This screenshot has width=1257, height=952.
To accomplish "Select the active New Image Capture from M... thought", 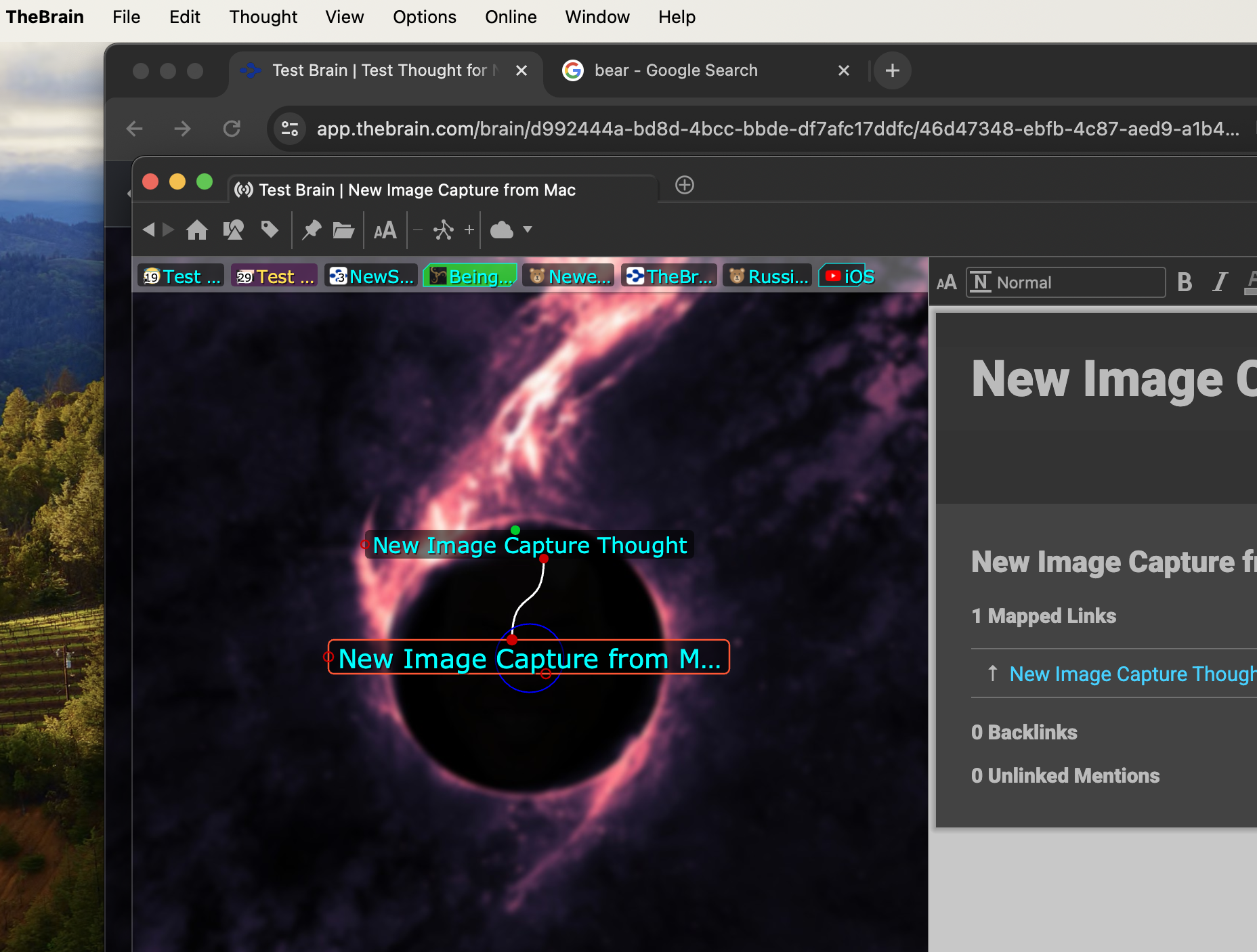I will pyautogui.click(x=529, y=657).
